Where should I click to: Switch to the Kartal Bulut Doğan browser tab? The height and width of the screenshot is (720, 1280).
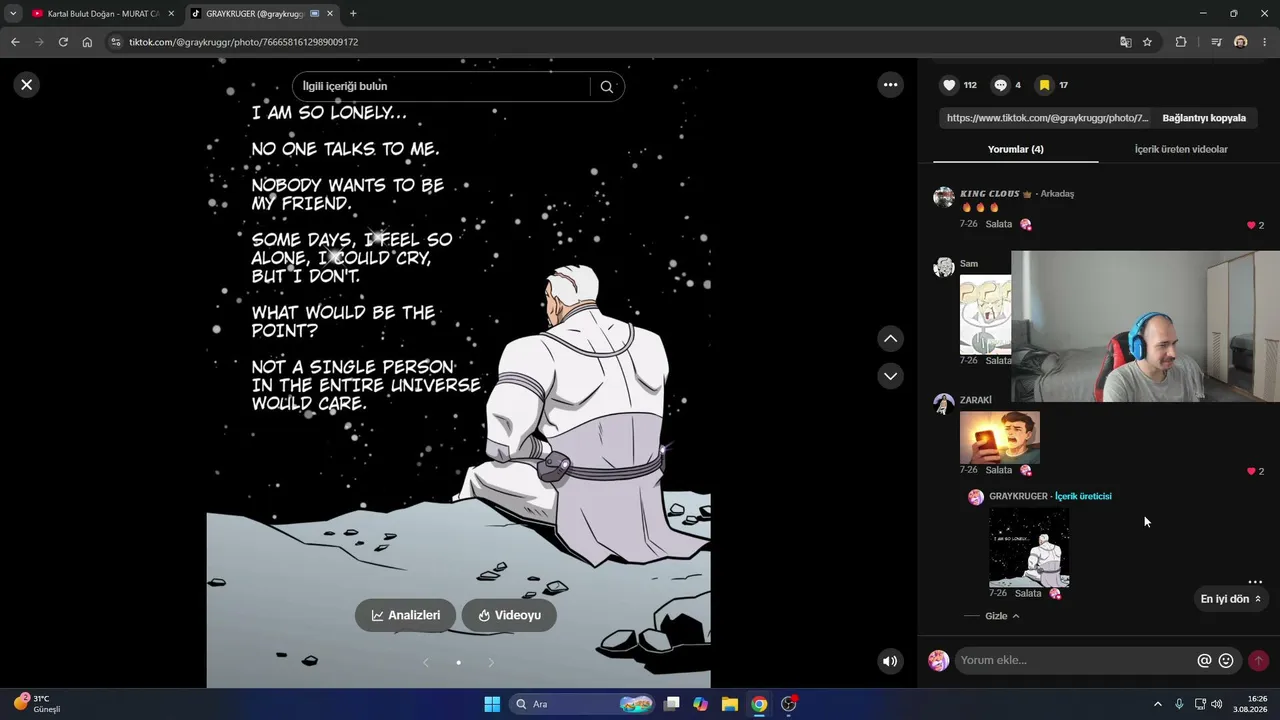103,14
